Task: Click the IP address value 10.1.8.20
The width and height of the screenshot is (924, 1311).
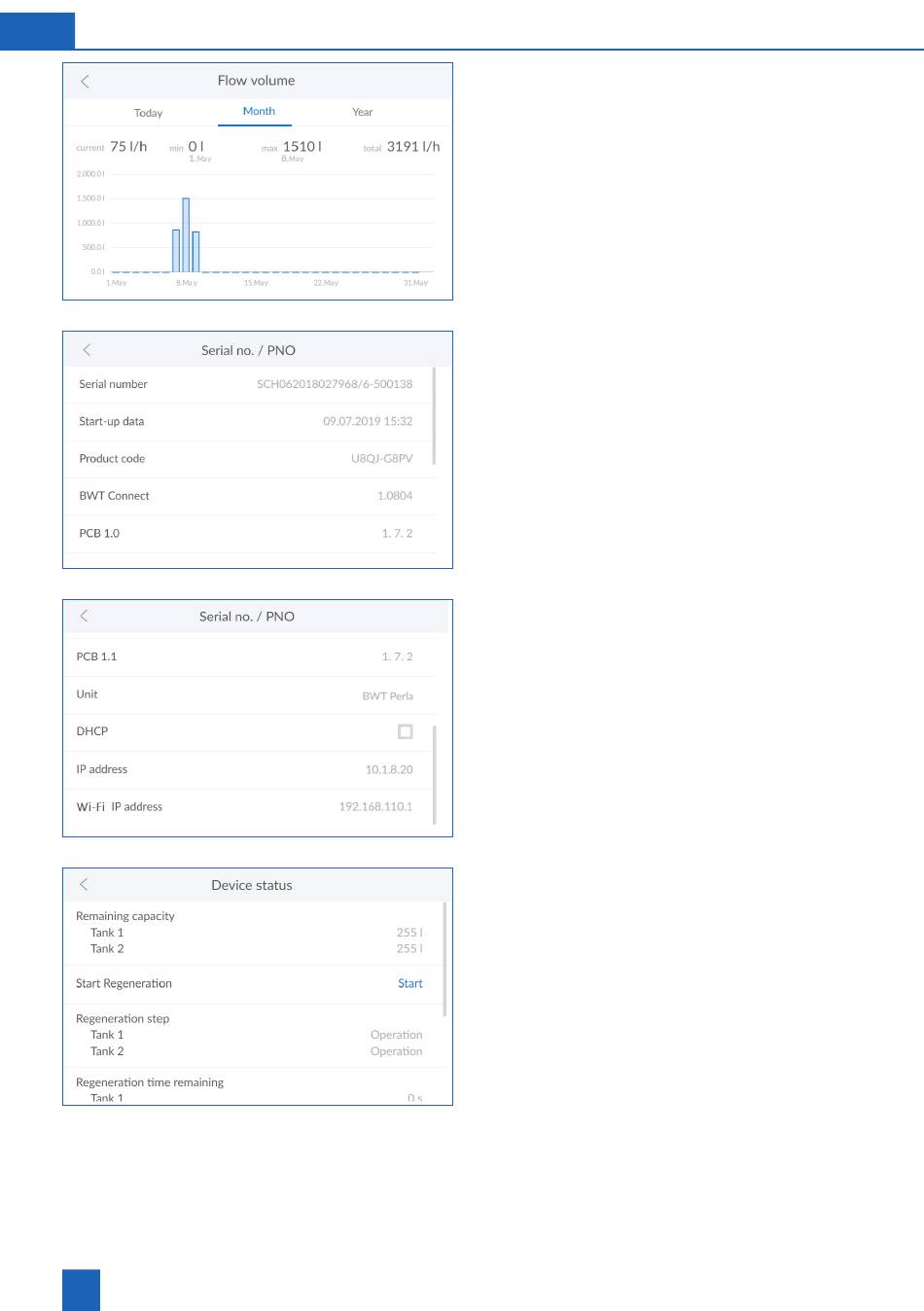Action: 389,769
